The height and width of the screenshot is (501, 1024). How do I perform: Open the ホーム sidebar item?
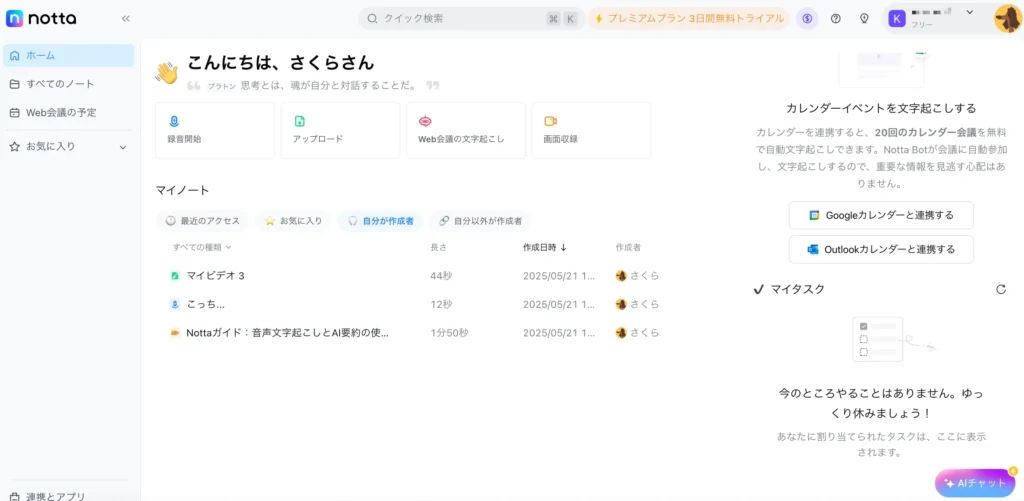[69, 56]
